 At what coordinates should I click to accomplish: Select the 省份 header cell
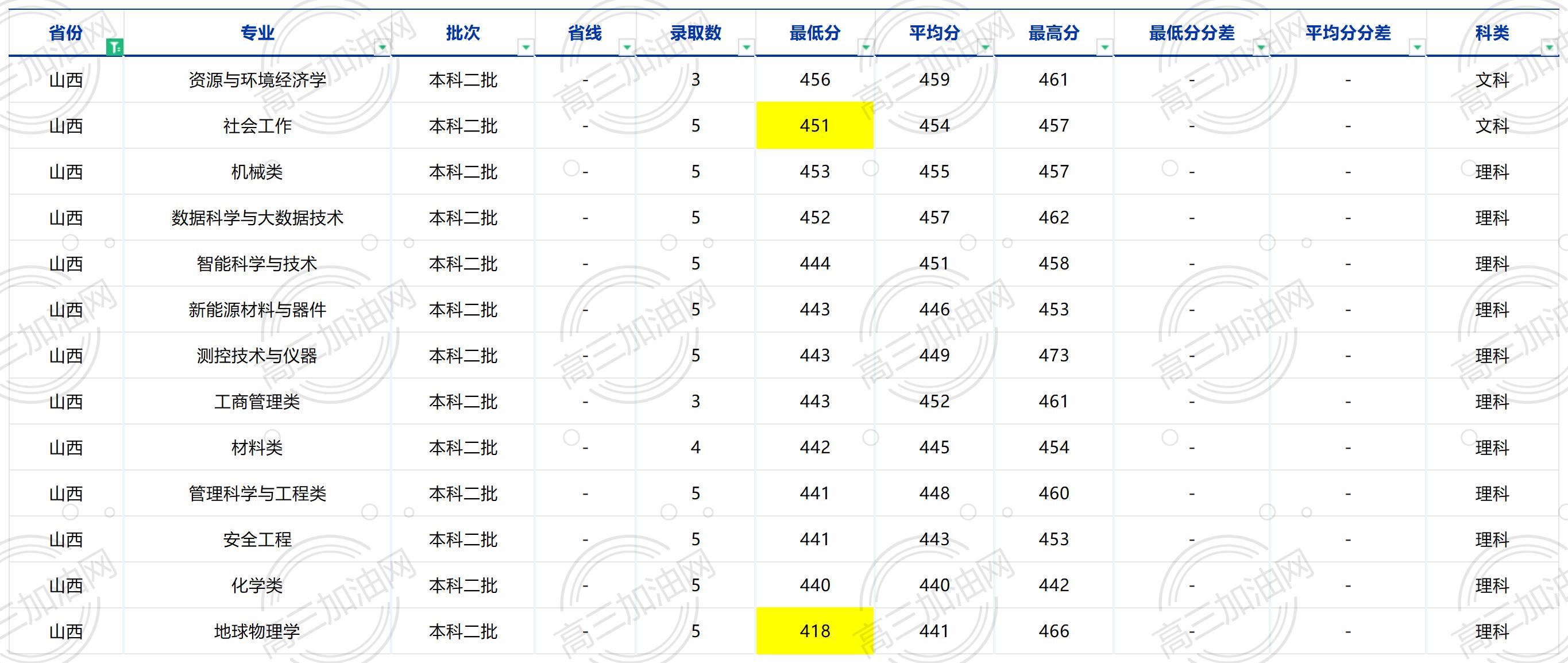[x=65, y=33]
